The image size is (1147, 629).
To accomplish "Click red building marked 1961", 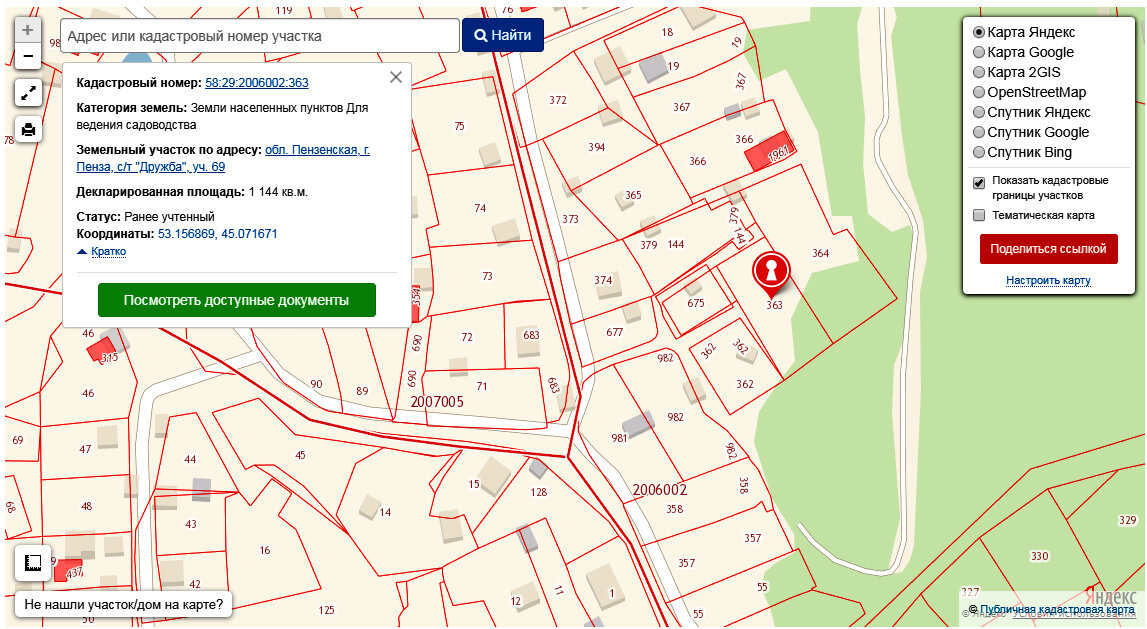I will (769, 151).
